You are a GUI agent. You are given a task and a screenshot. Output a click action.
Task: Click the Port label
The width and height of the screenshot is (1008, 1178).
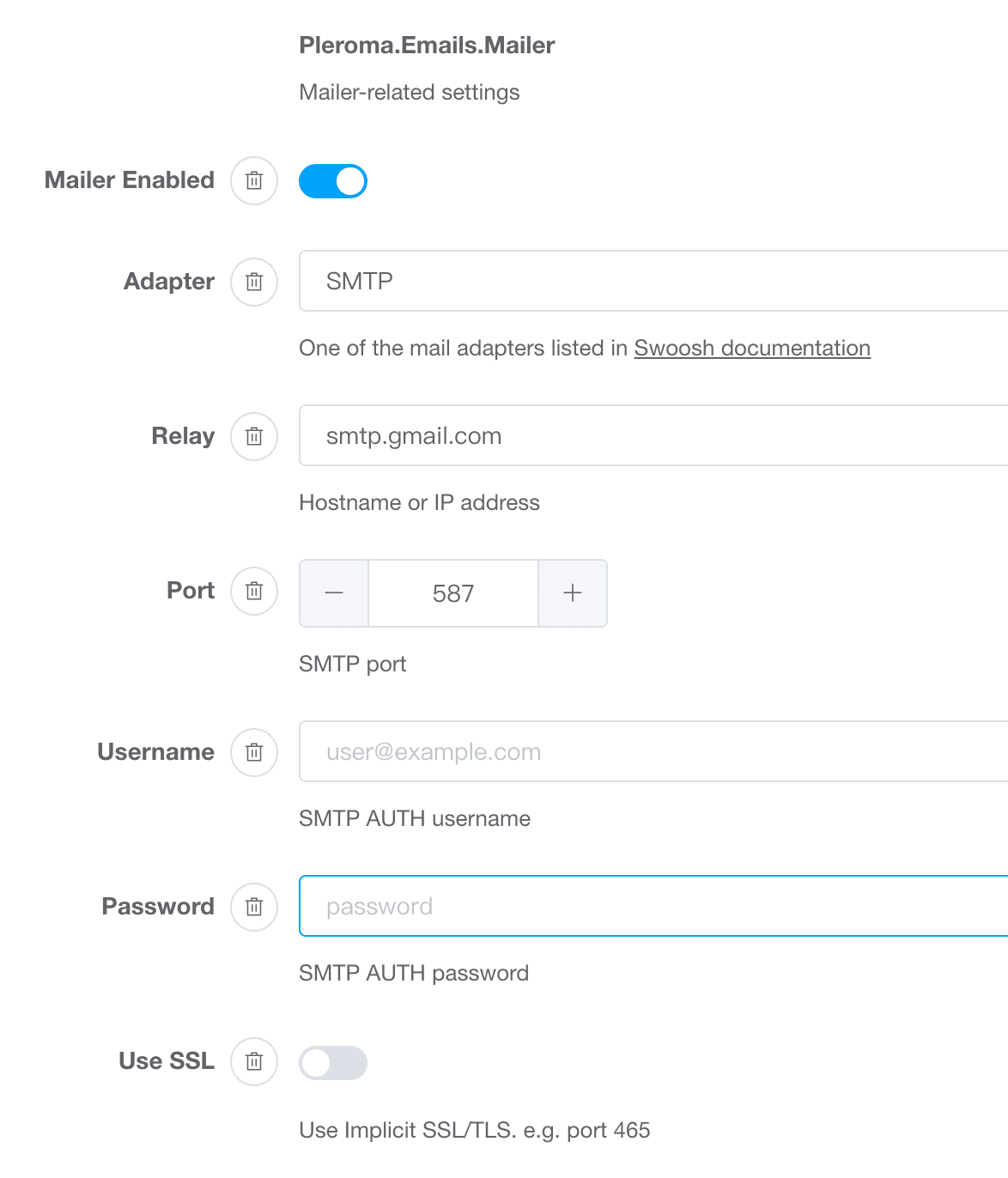click(x=191, y=591)
